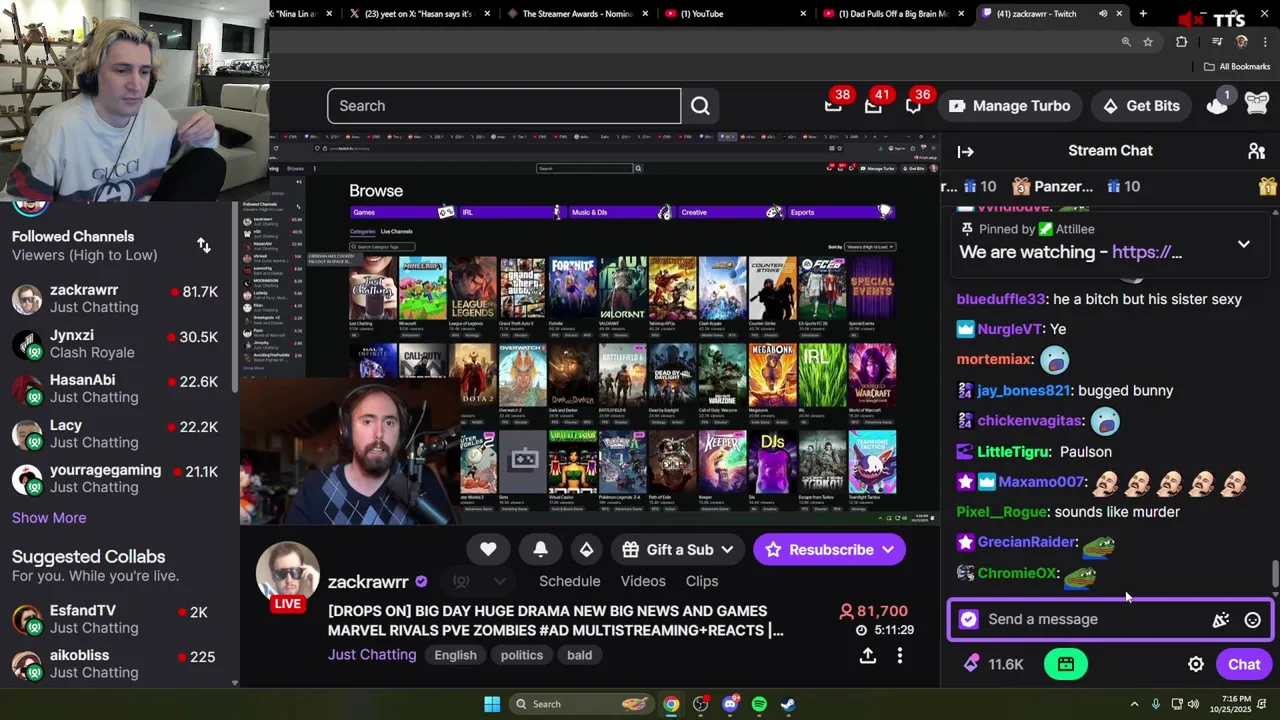Share the stream via share icon
Viewport: 1280px width, 720px height.
point(868,655)
